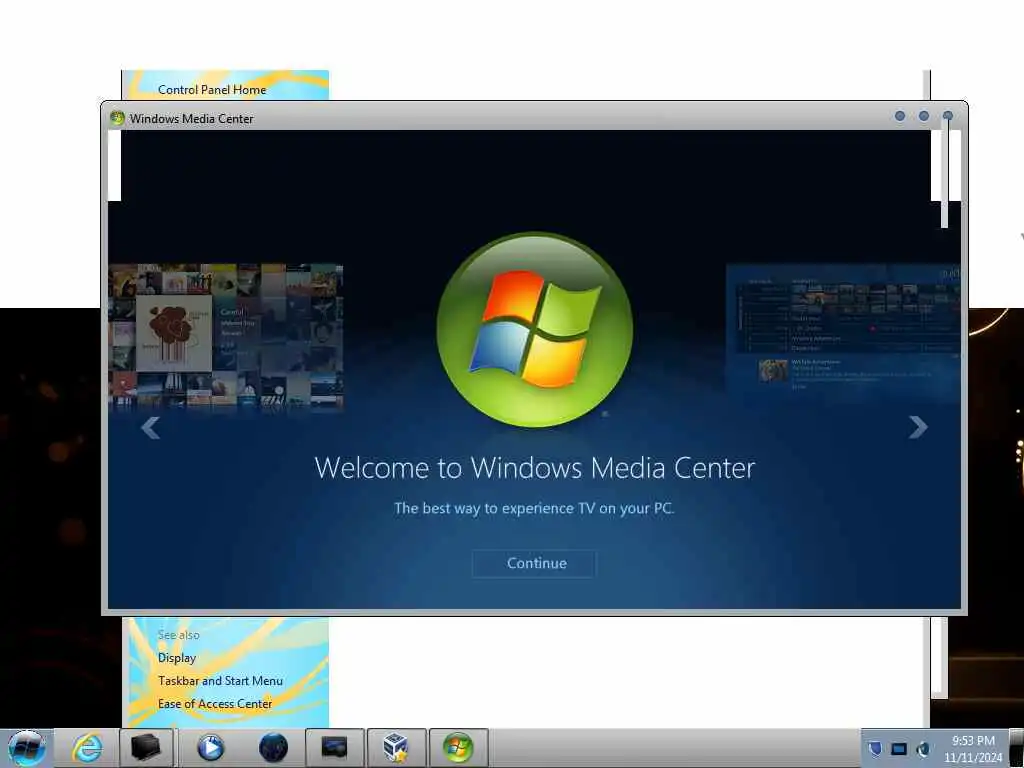
Task: Open the clock showing 9:53 PM
Action: [973, 749]
